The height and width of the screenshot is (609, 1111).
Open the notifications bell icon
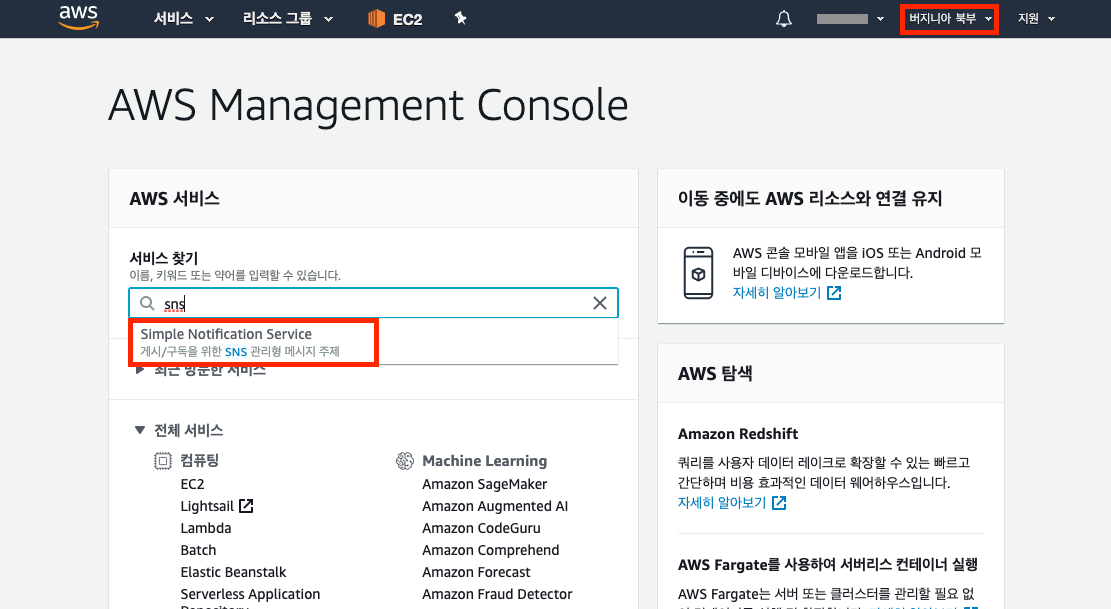pos(784,19)
